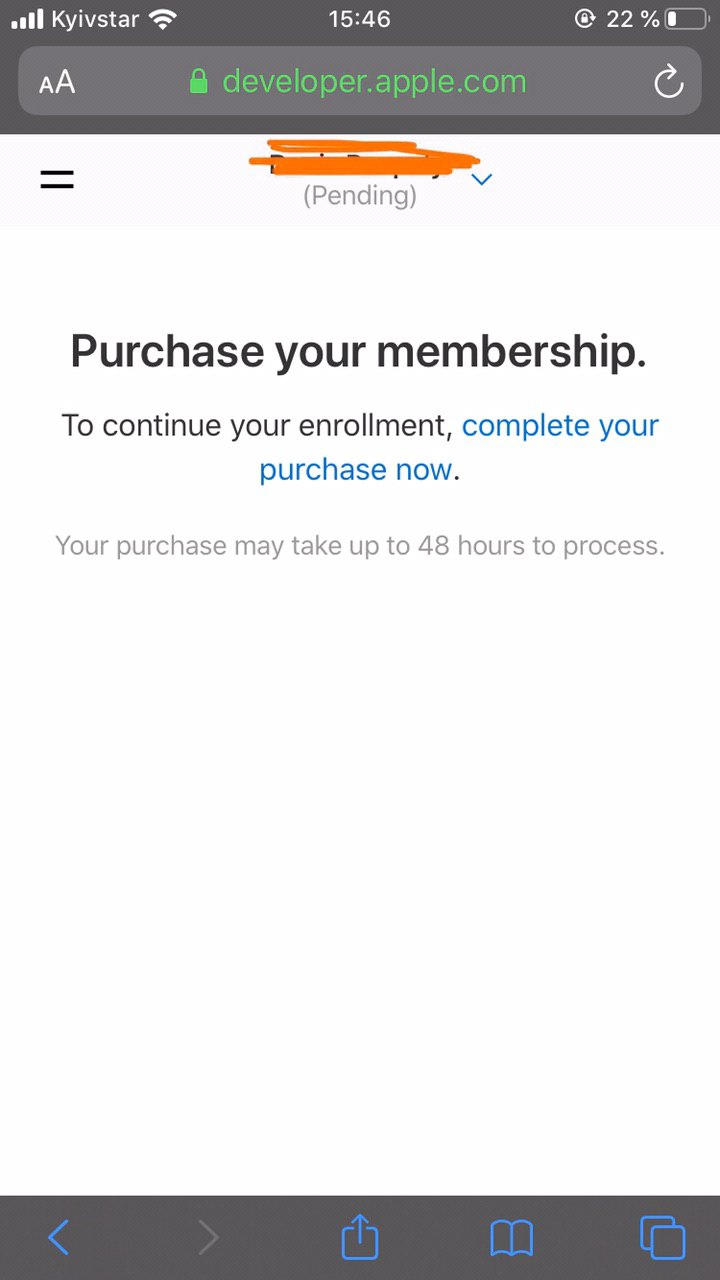The height and width of the screenshot is (1280, 720).
Task: Open the AA text size options
Action: pos(57,82)
